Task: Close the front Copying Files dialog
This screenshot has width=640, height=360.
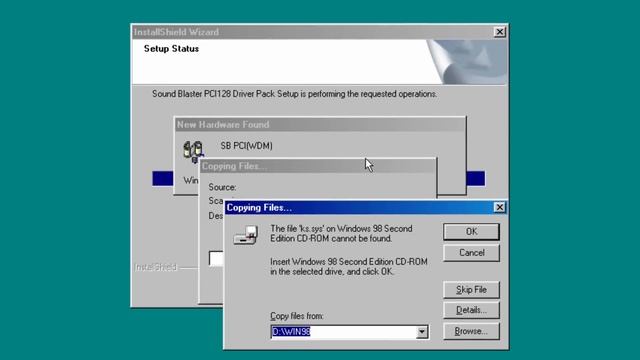Action: [499, 207]
